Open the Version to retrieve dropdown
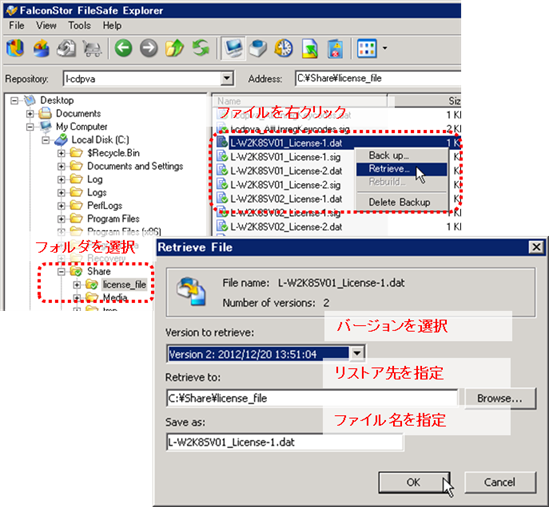 (357, 353)
